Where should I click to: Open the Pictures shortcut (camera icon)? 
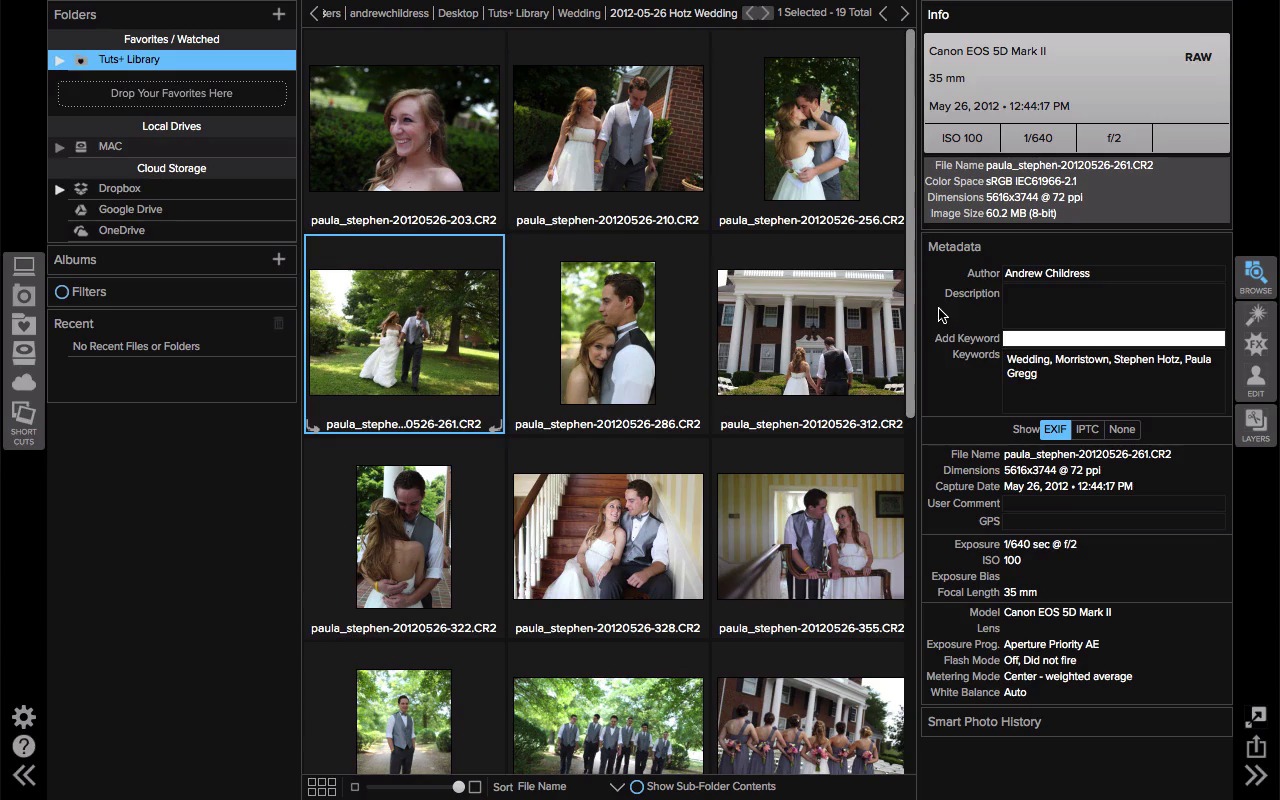24,295
